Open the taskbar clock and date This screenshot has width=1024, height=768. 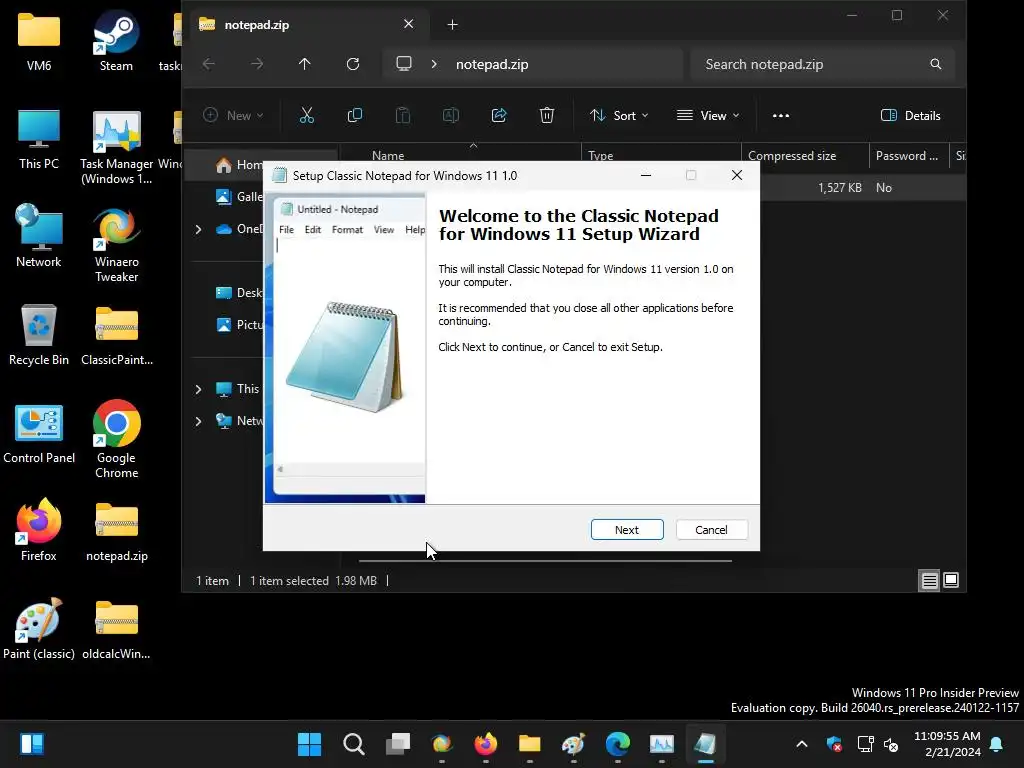point(946,744)
